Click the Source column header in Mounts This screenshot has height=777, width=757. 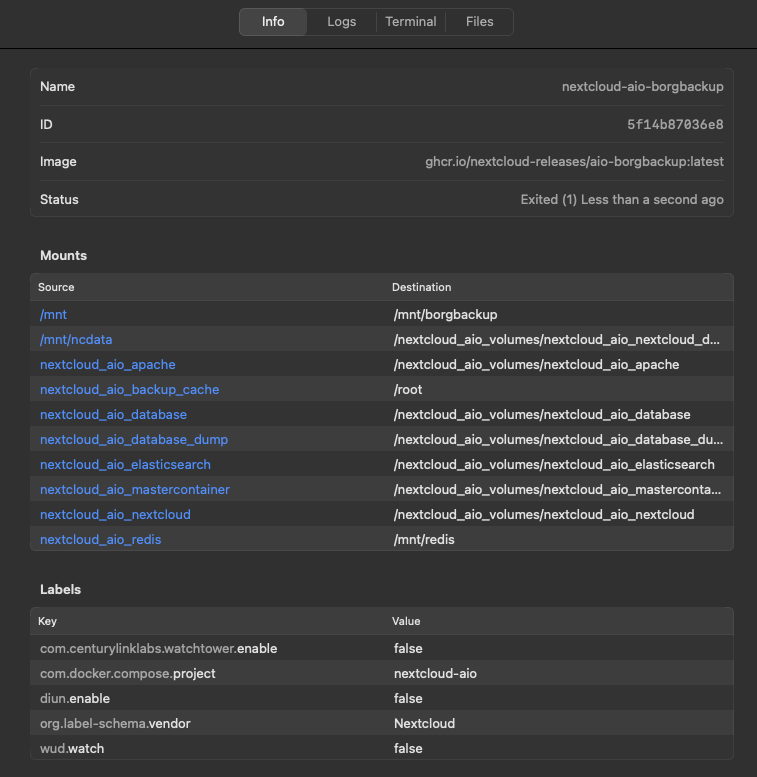[57, 287]
